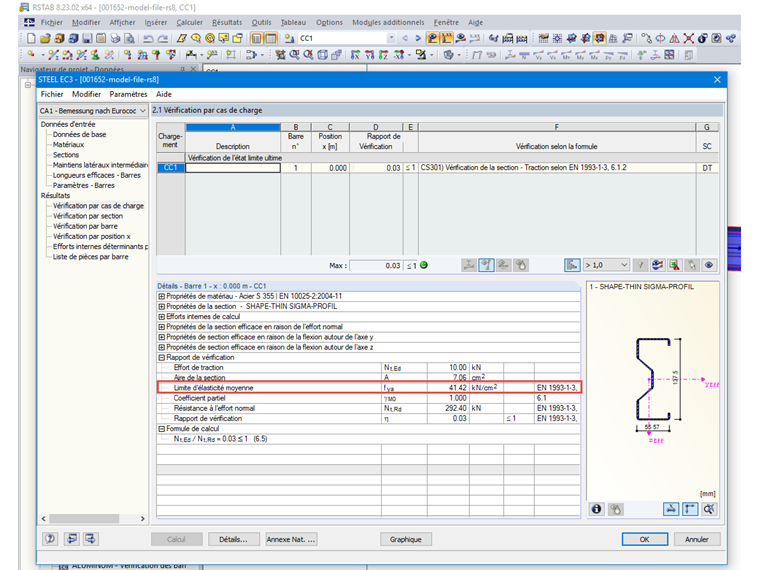This screenshot has width=760, height=570.
Task: Go to next load case arrow
Action: coord(417,38)
